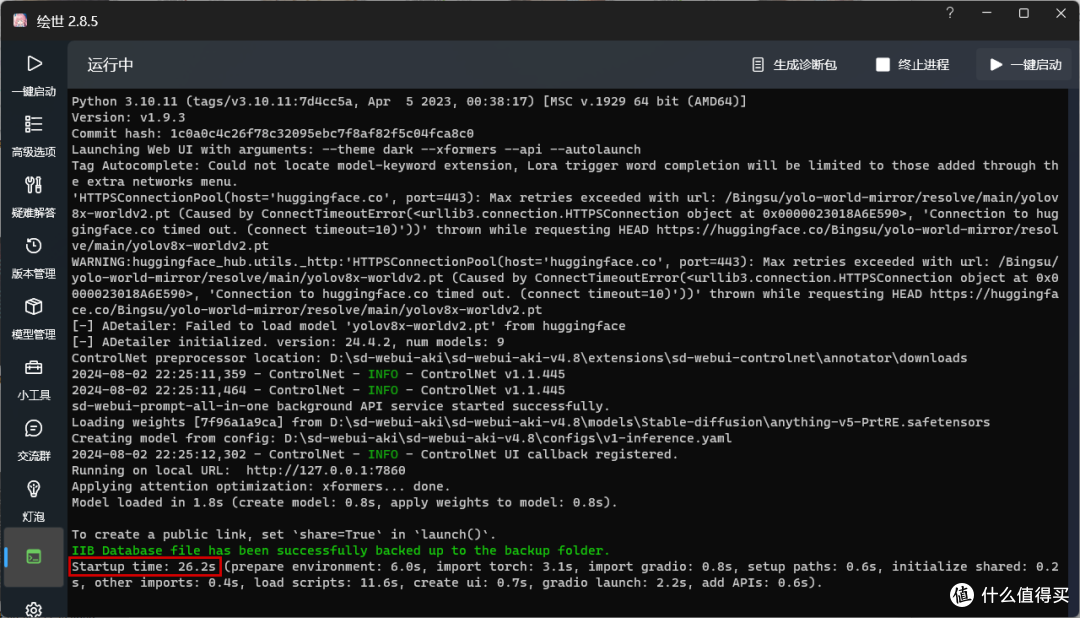The height and width of the screenshot is (618, 1080).
Task: Click the local URL http://127.0.0.1:7860
Action: coord(326,471)
